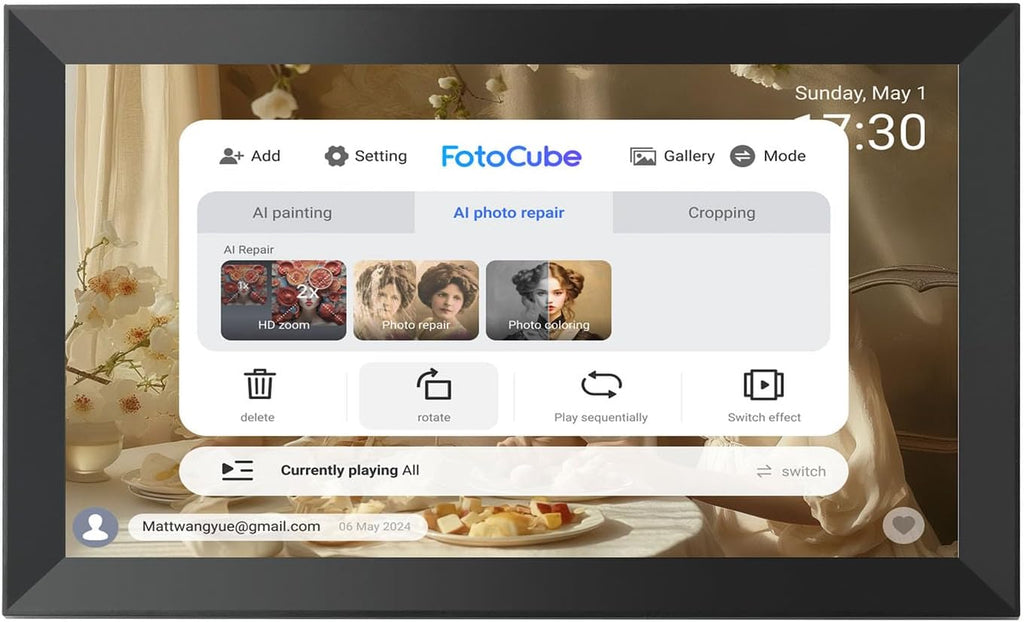Viewport: 1024px width, 622px height.
Task: Open Setting via the gear icon
Action: tap(336, 156)
